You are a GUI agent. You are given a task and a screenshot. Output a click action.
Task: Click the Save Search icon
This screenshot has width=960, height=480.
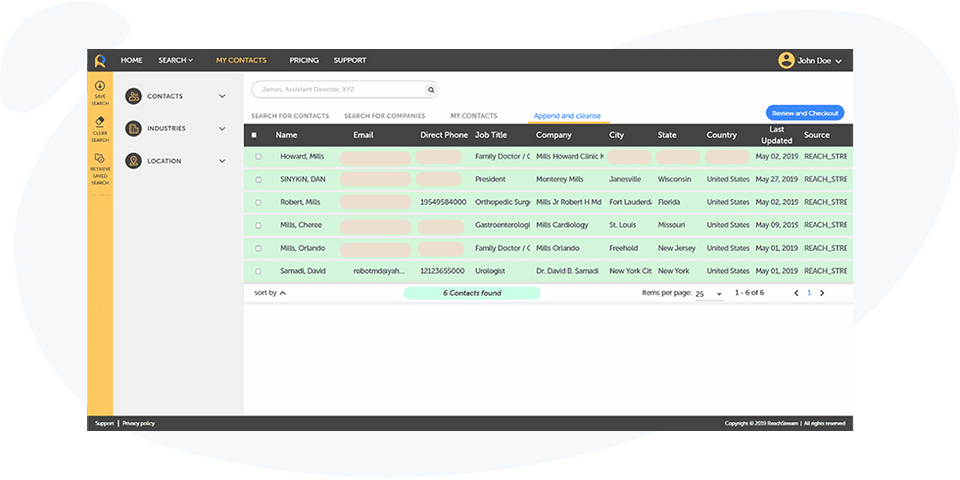(100, 86)
